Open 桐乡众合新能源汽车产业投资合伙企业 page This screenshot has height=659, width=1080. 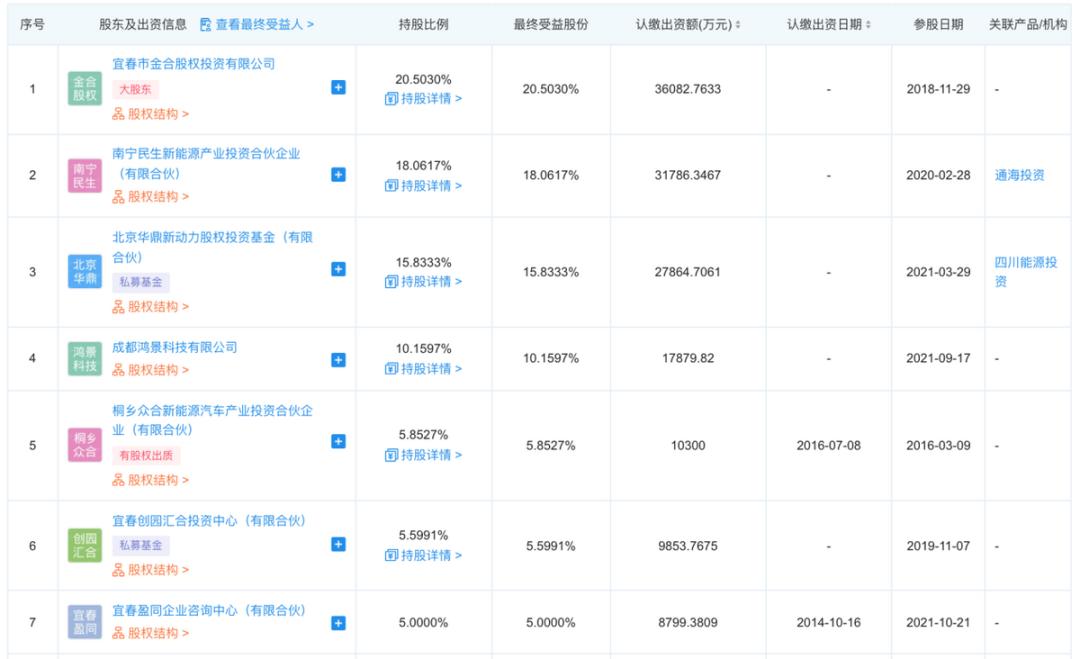tap(212, 420)
